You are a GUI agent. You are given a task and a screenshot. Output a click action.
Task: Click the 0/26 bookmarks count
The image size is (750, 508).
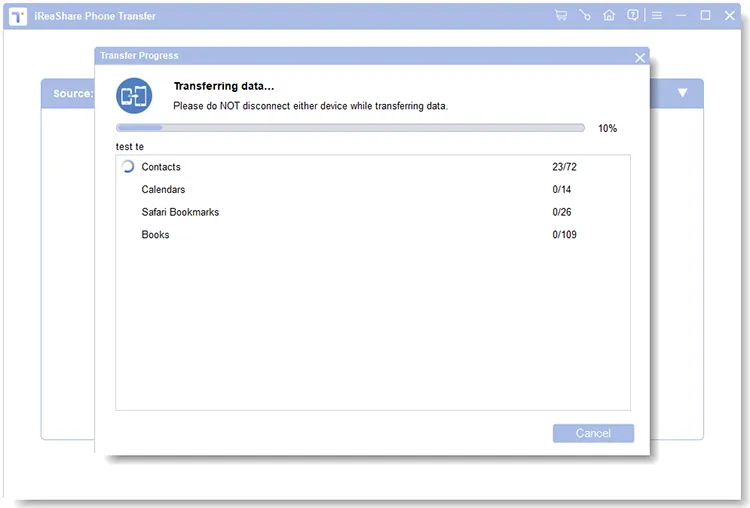[562, 212]
